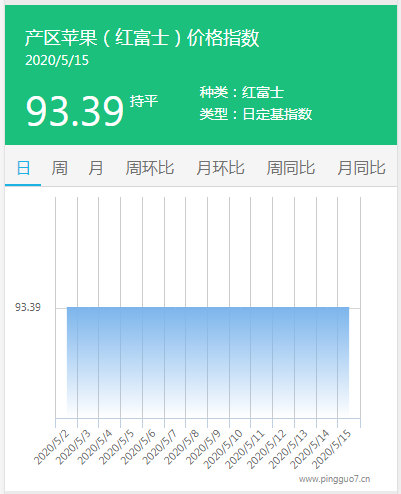Click the 2020/5/12 x-axis label
Viewport: 401px width, 494px height.
(x=267, y=449)
